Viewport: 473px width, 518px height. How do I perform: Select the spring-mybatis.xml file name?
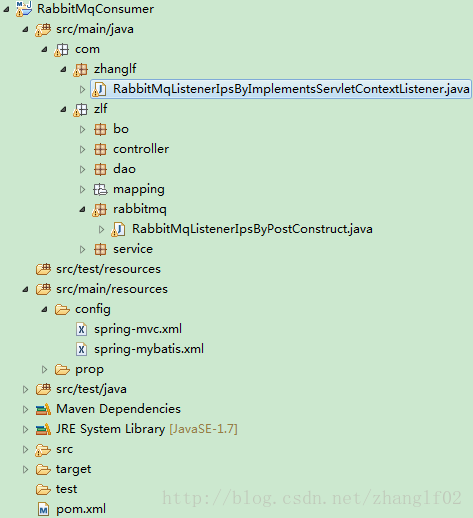coord(149,349)
